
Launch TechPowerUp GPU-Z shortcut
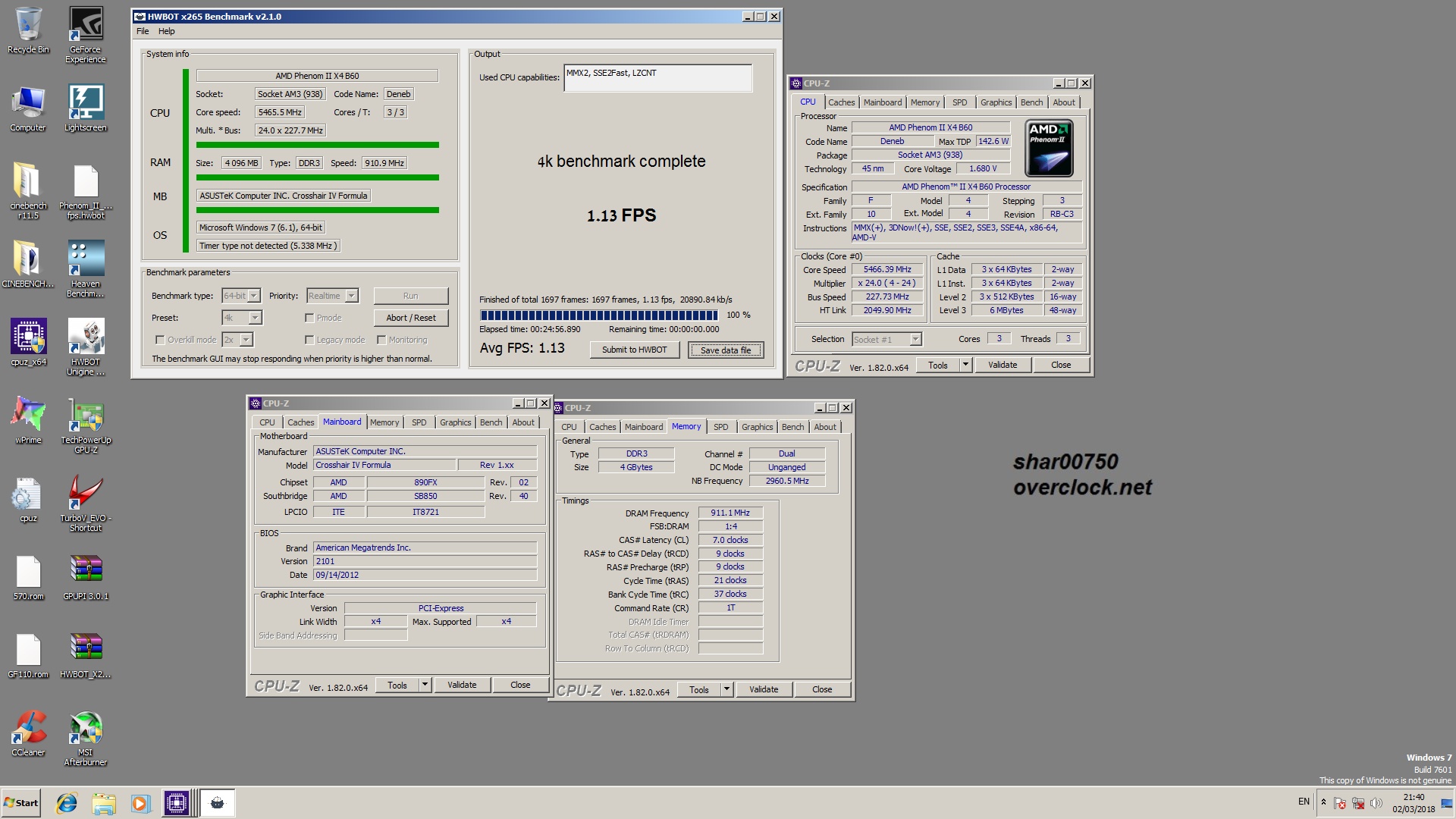tap(86, 425)
